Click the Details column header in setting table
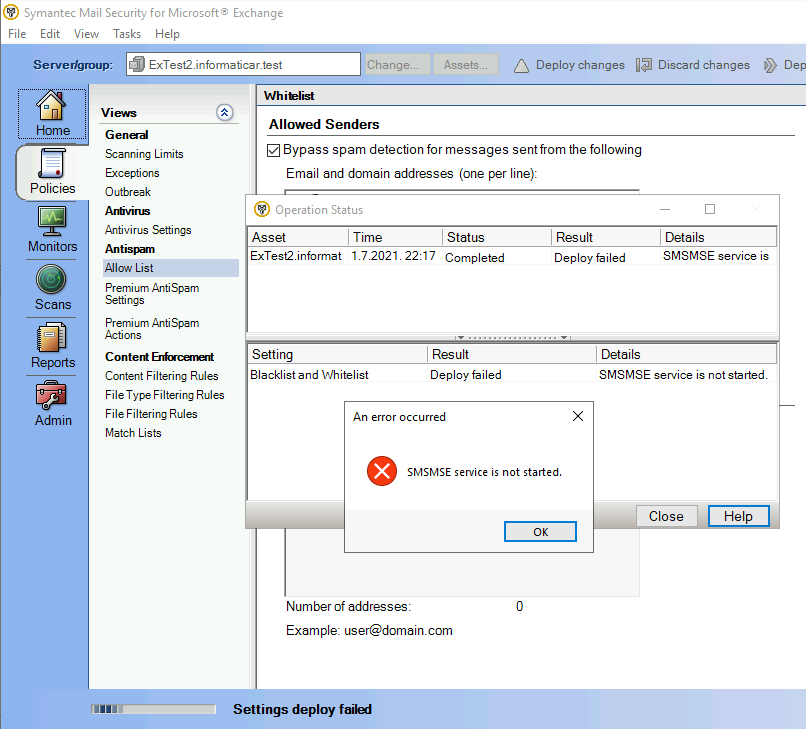The height and width of the screenshot is (729, 806). point(686,354)
